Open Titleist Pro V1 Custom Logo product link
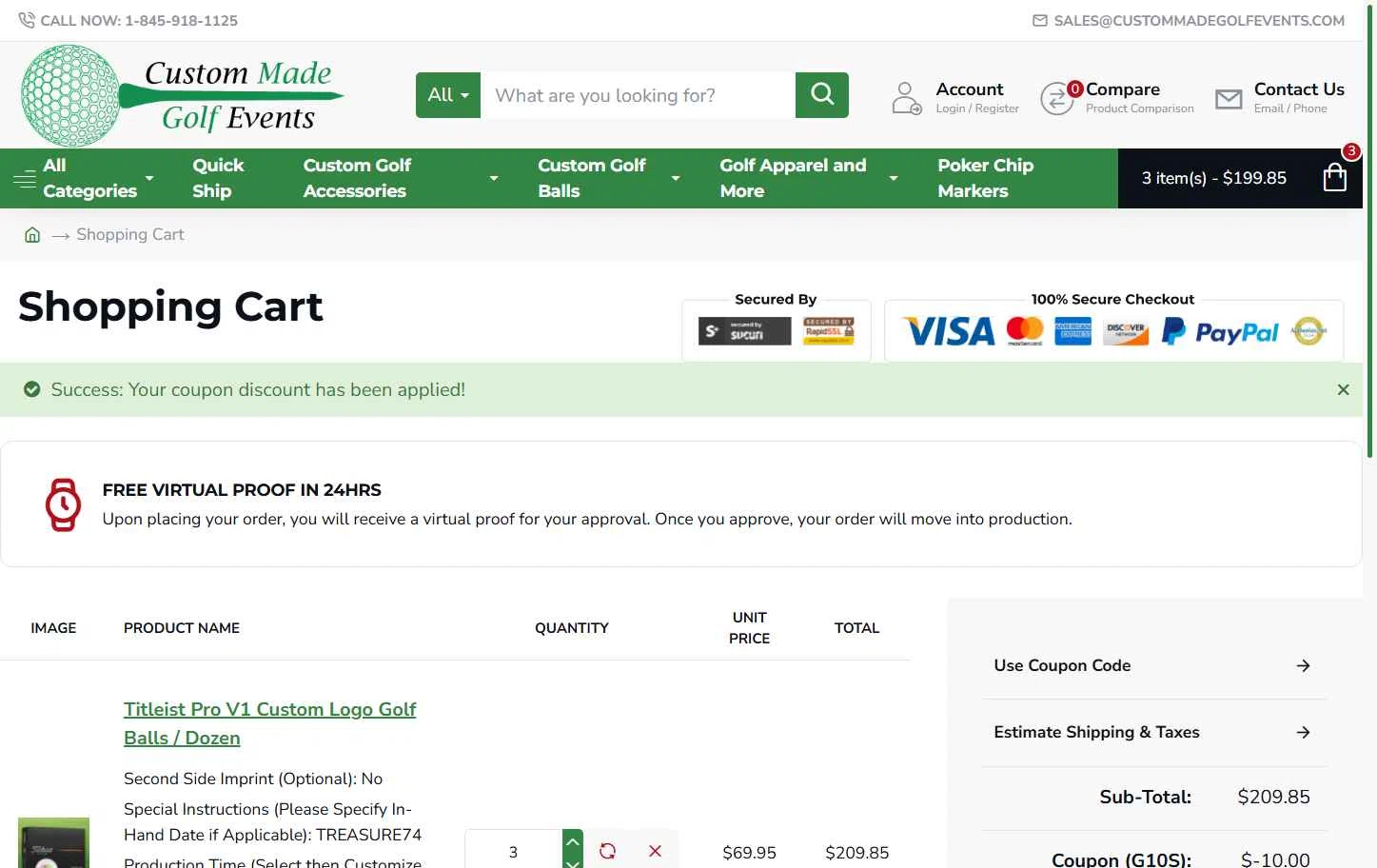This screenshot has width=1377, height=868. (x=269, y=723)
